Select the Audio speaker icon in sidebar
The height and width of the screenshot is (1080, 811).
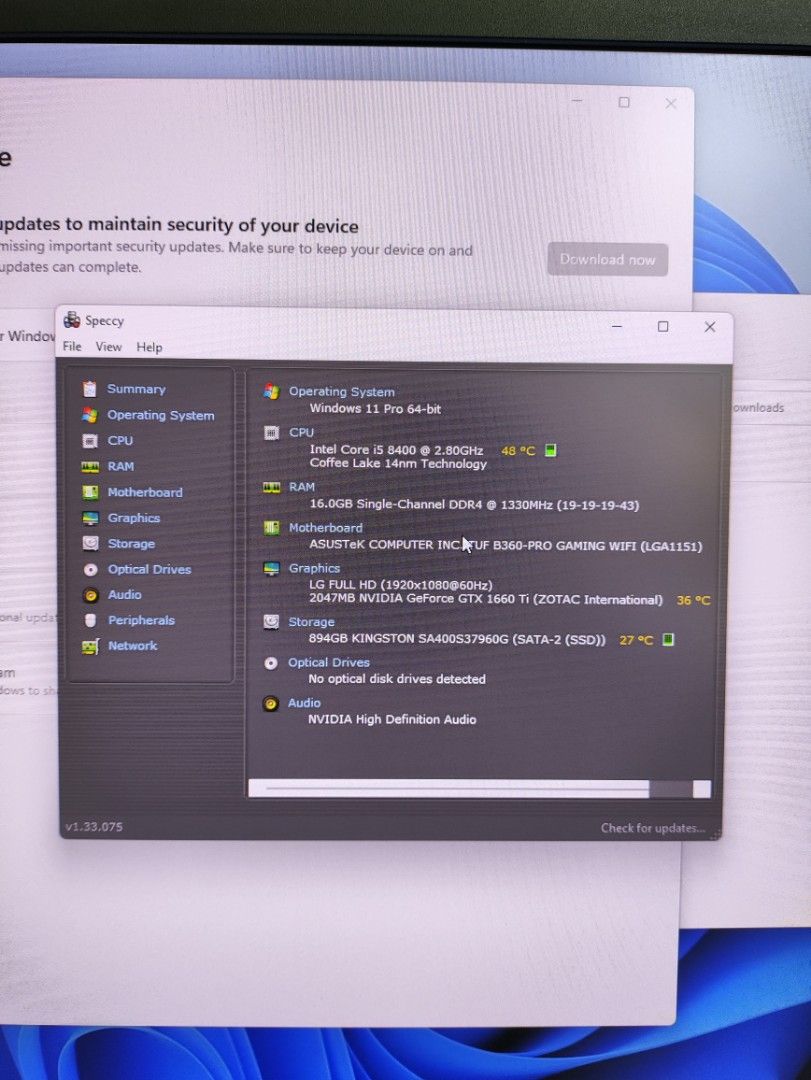click(x=90, y=595)
